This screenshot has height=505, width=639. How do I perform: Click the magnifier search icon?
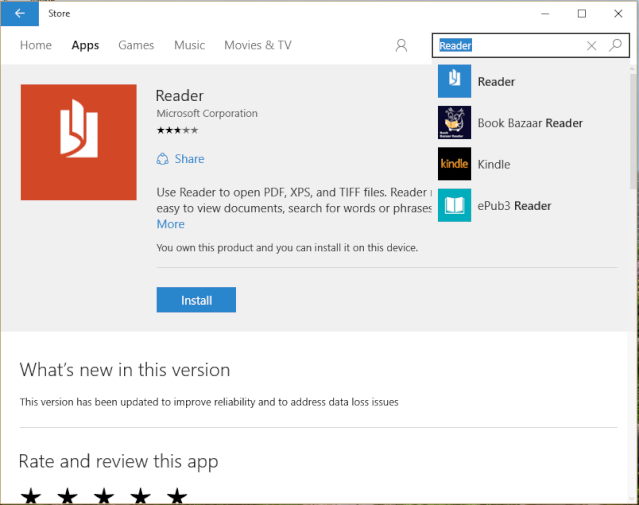tap(615, 45)
